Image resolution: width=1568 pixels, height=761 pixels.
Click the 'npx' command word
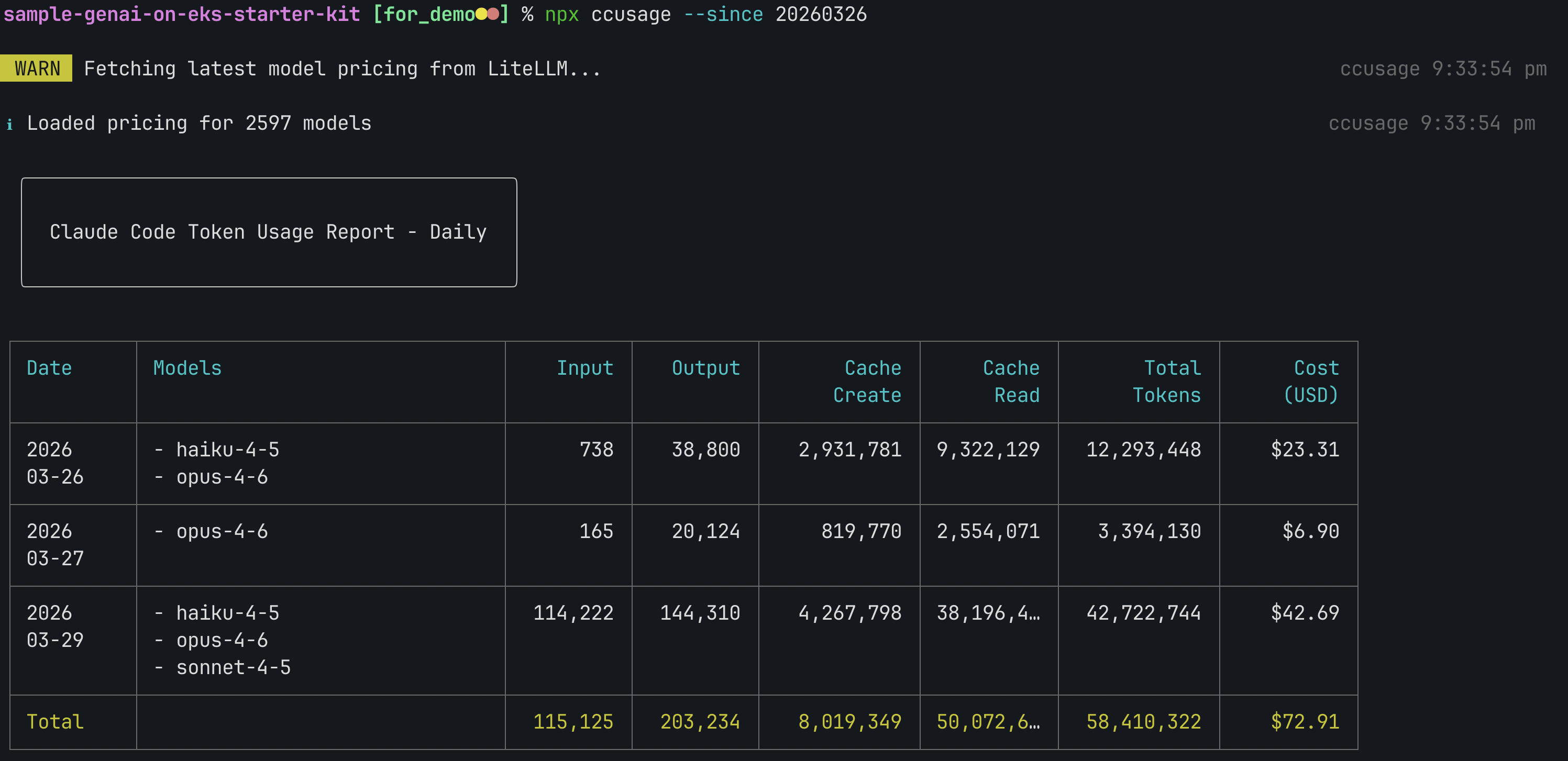coord(561,15)
